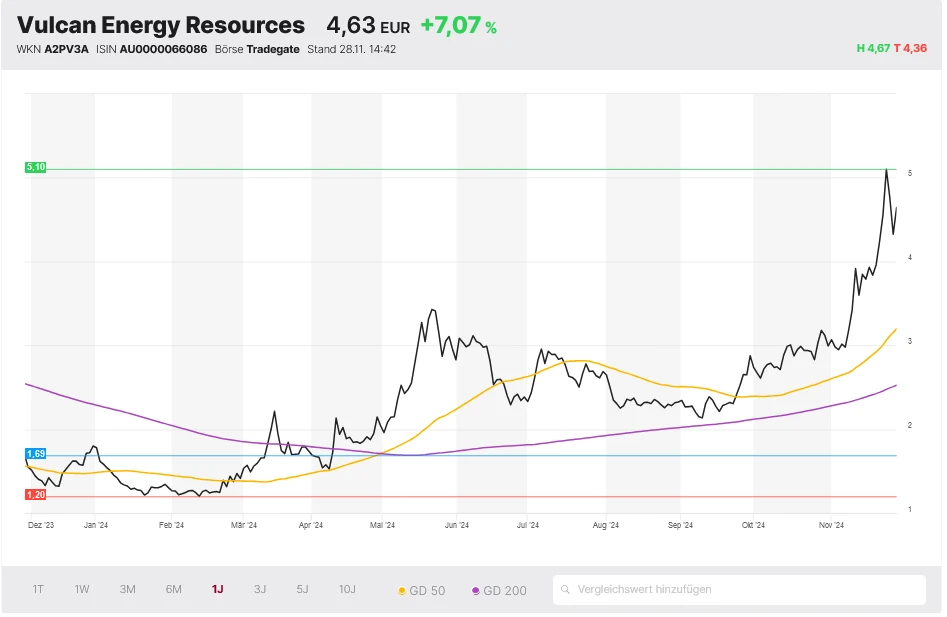This screenshot has width=947, height=617.
Task: Switch to the 1T intraday chart view
Action: pos(37,590)
